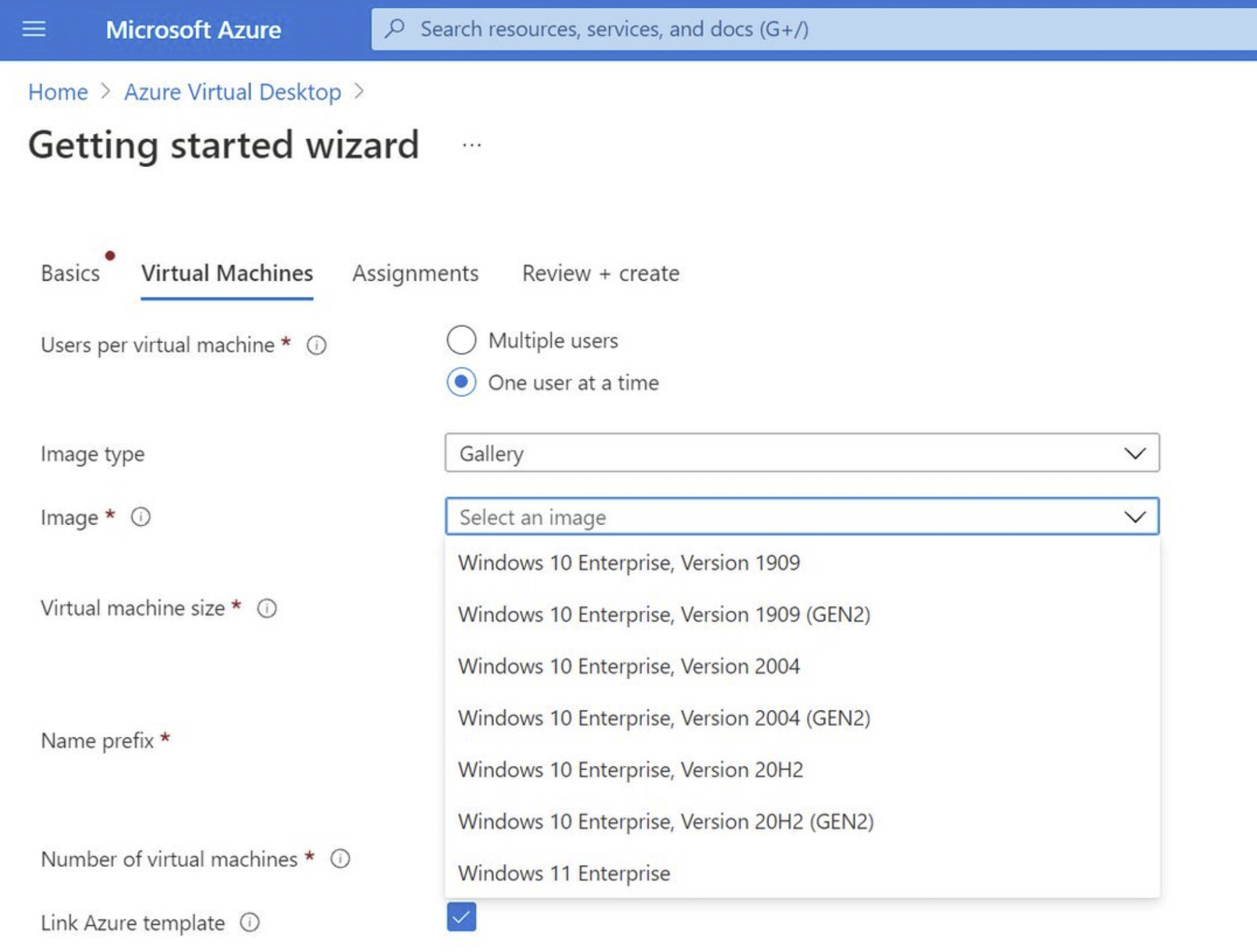Collapse the Select an image dropdown
The height and width of the screenshot is (952, 1257).
pos(802,517)
